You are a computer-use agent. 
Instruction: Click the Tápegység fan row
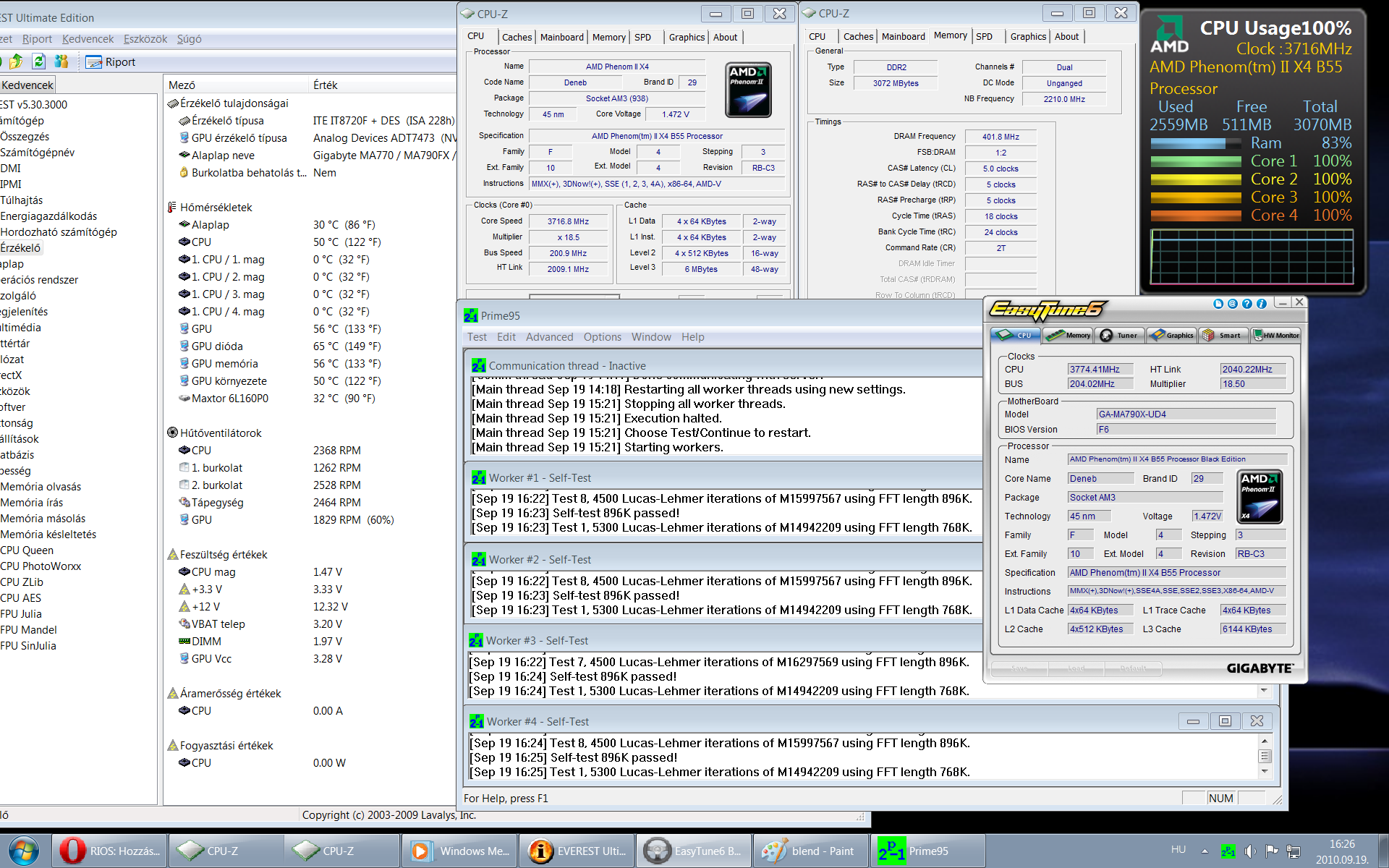click(310, 503)
